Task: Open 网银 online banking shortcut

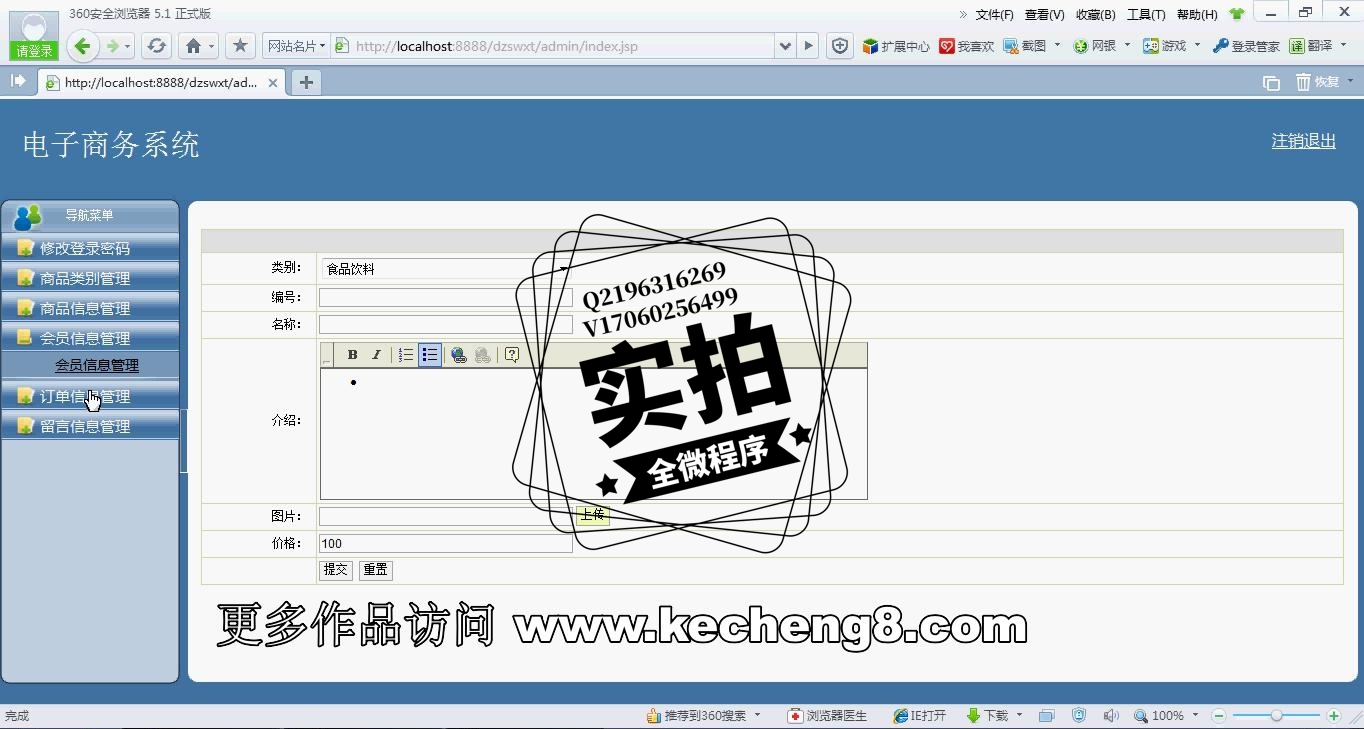Action: tap(1094, 46)
